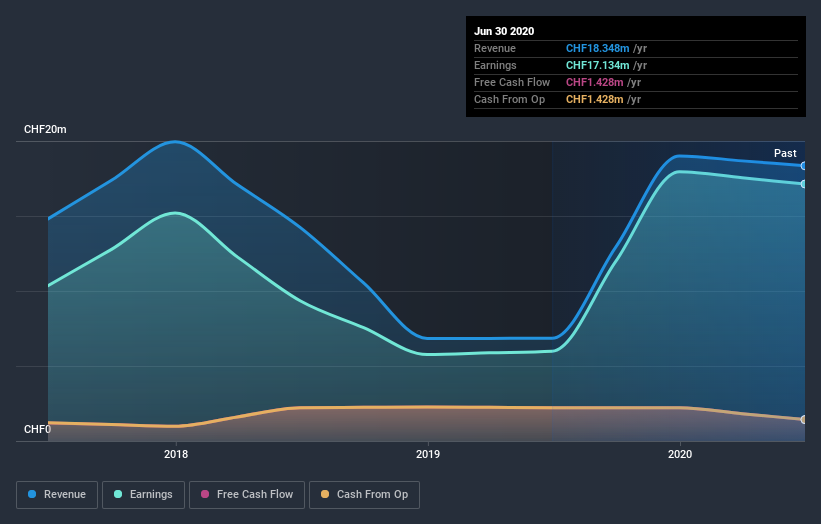The height and width of the screenshot is (524, 821).
Task: Click the CHF1.428m Free Cash Flow value
Action: [x=594, y=82]
